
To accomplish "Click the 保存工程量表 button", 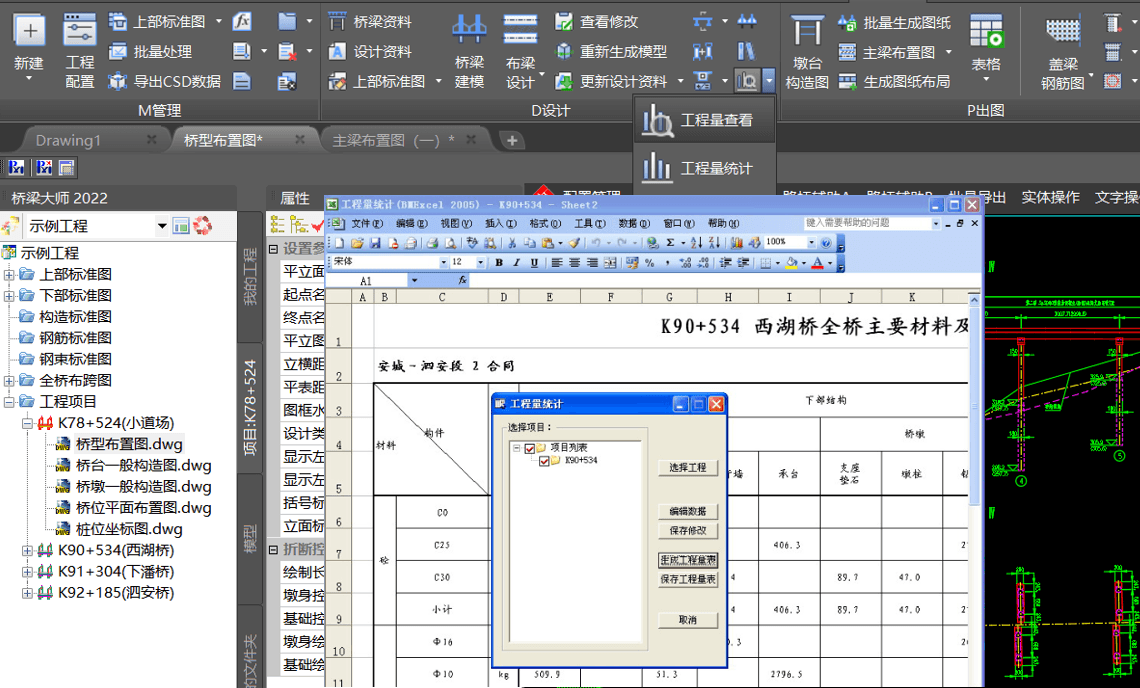I will (688, 579).
